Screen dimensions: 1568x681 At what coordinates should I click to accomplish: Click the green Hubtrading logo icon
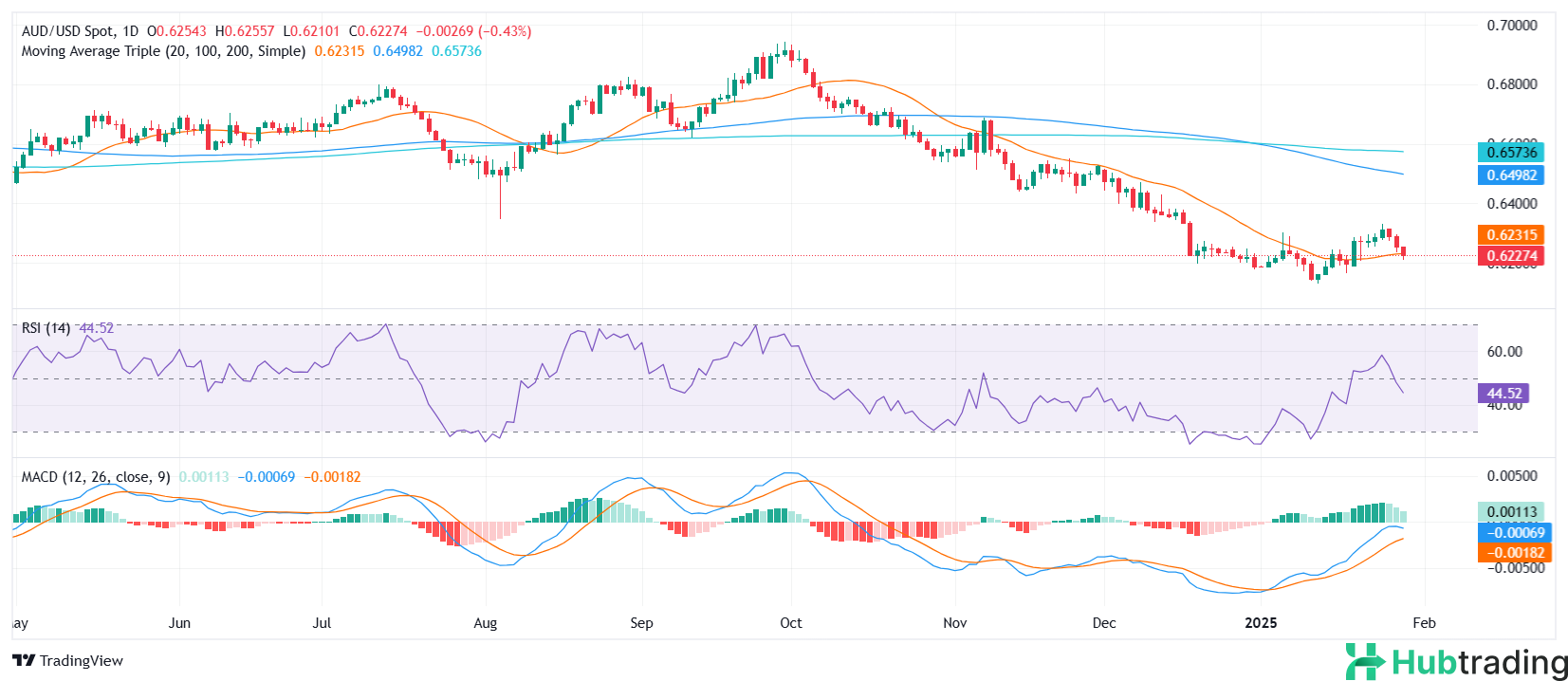(1366, 661)
